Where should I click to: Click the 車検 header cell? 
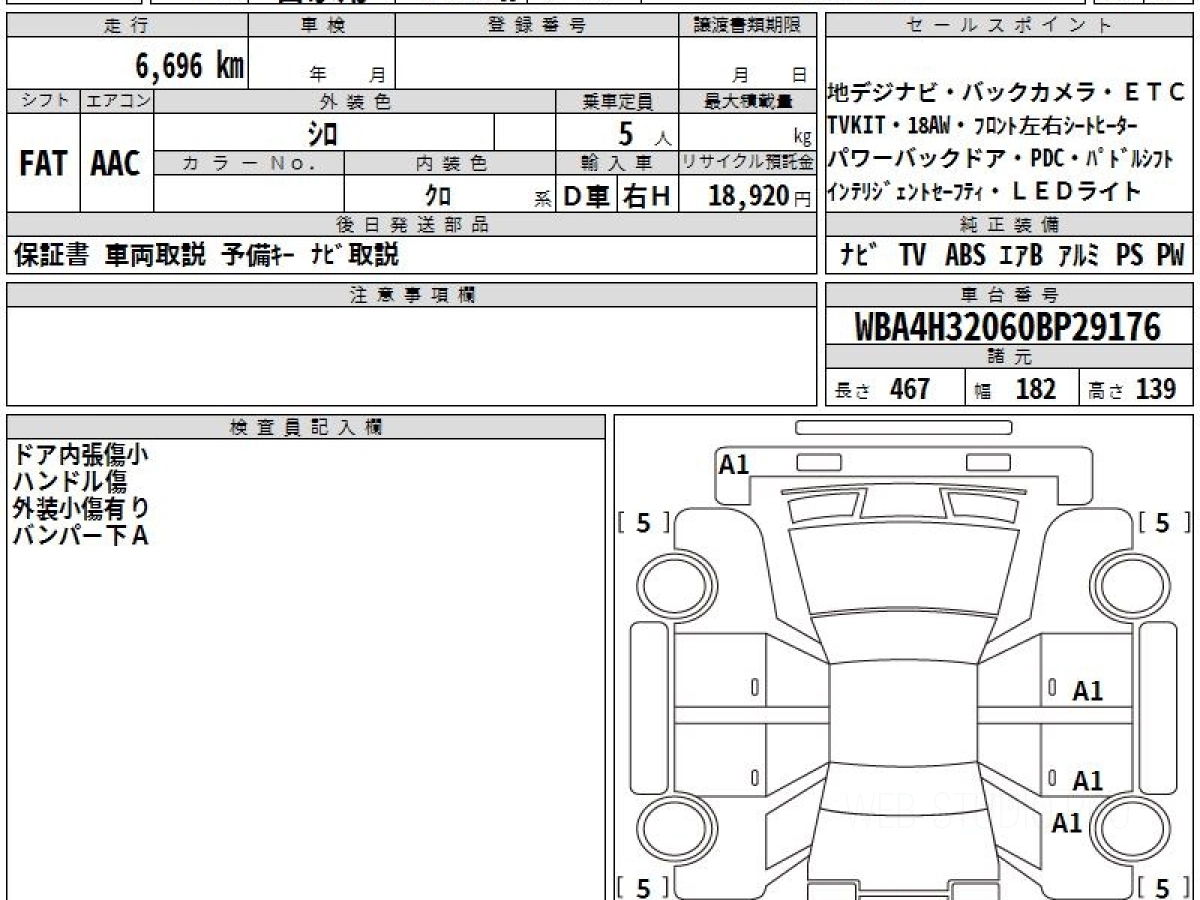pos(322,27)
